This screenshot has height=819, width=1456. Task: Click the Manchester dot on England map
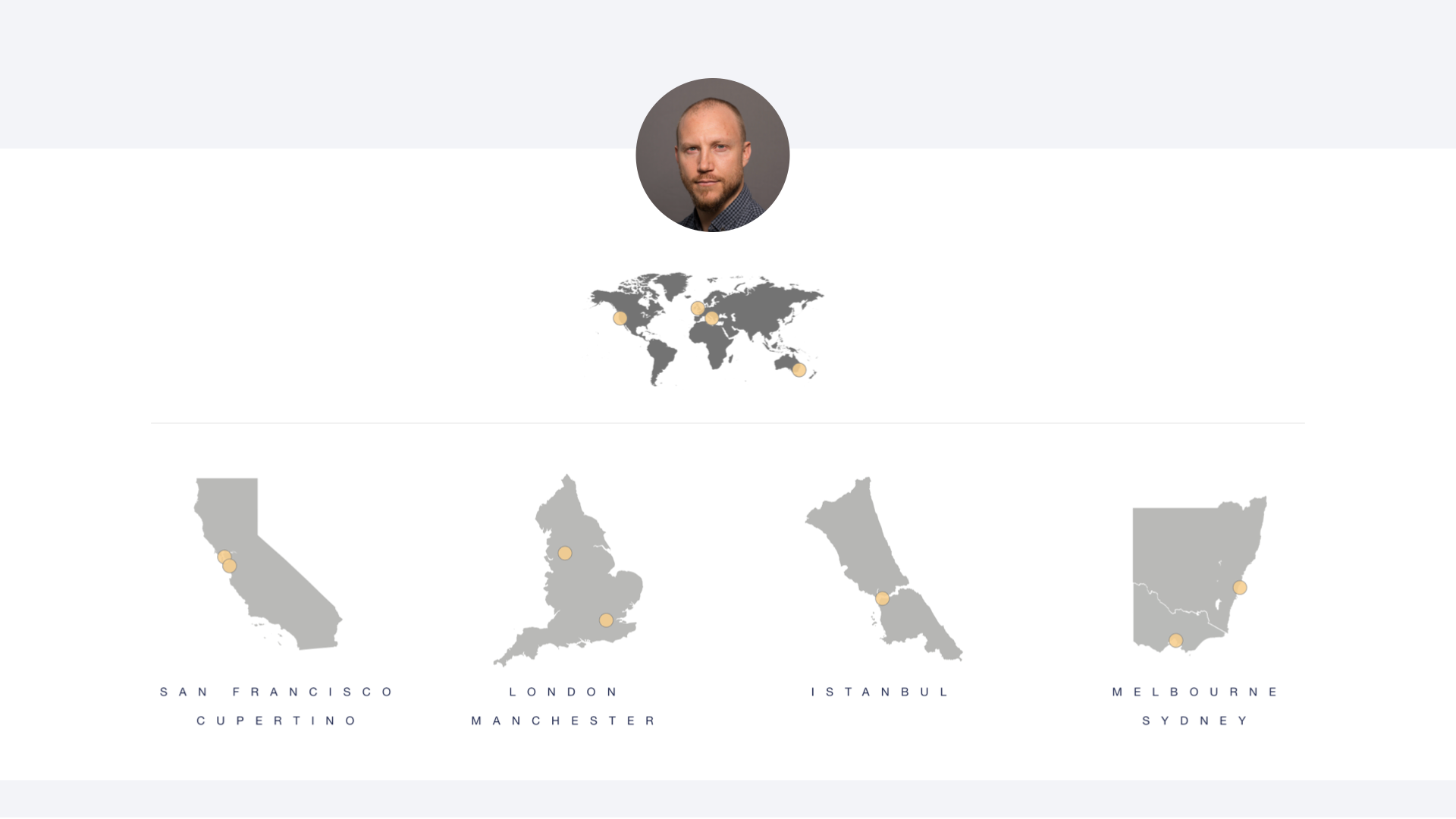pos(565,553)
